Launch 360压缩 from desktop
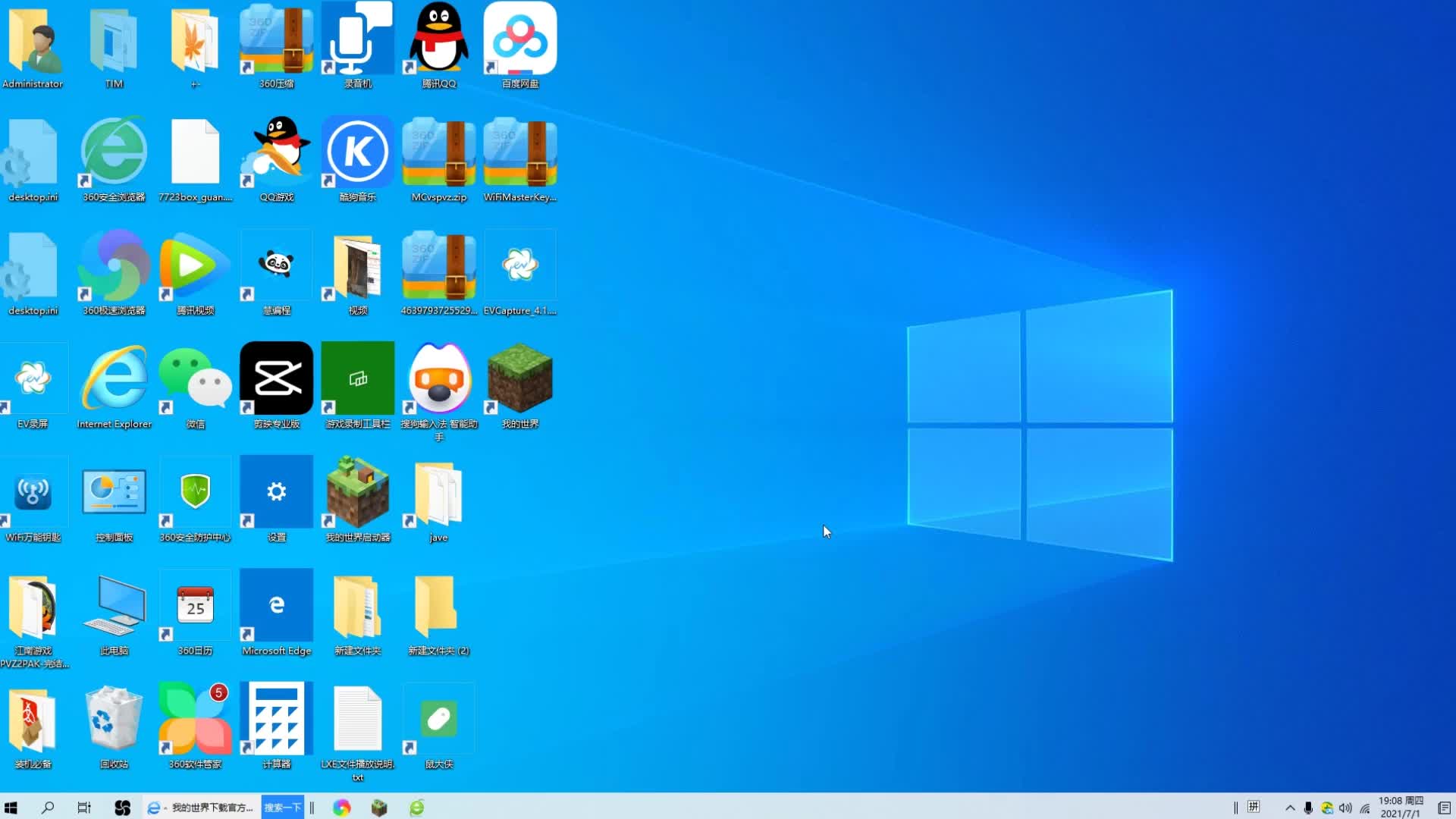The width and height of the screenshot is (1456, 819). click(276, 45)
